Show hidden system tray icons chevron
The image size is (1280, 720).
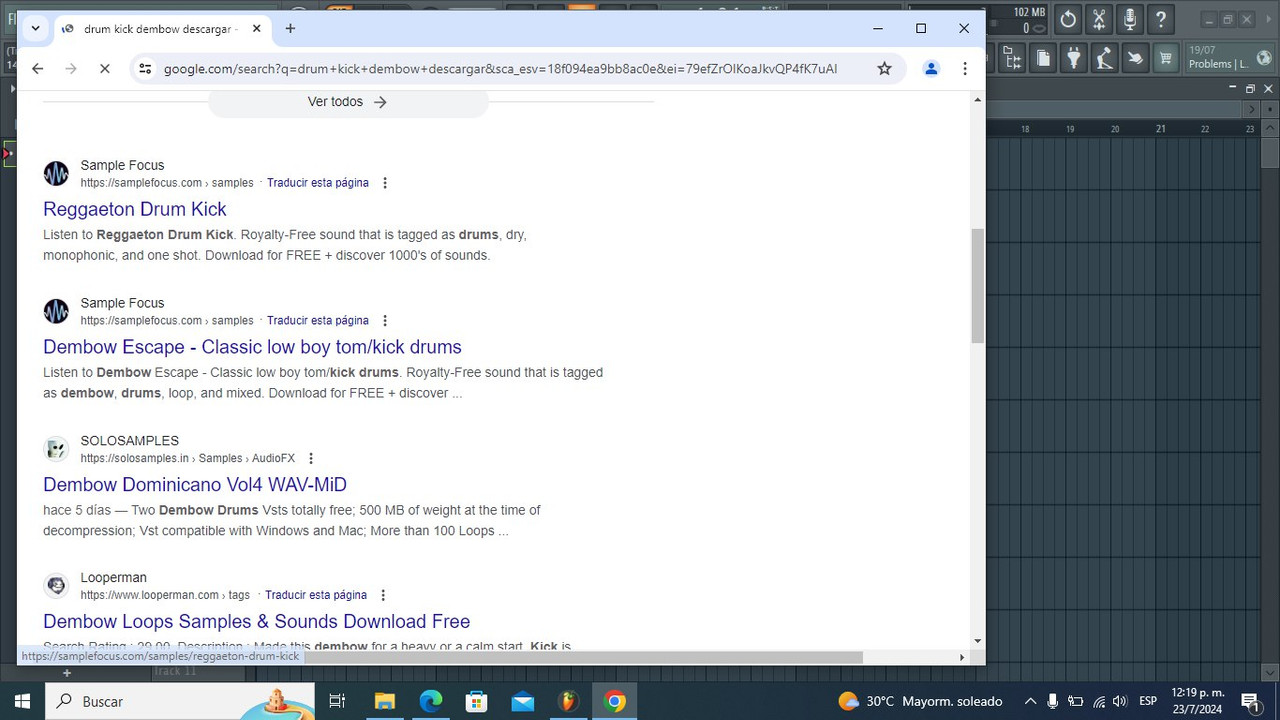[x=1030, y=701]
